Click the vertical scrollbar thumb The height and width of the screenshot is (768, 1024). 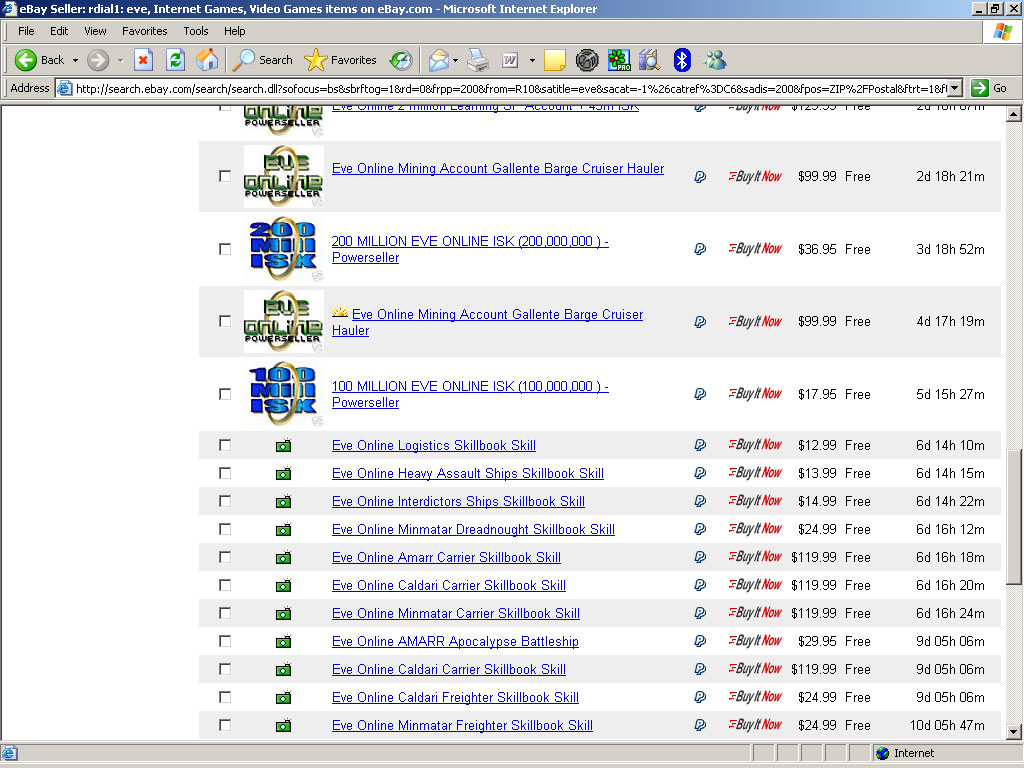(1014, 516)
